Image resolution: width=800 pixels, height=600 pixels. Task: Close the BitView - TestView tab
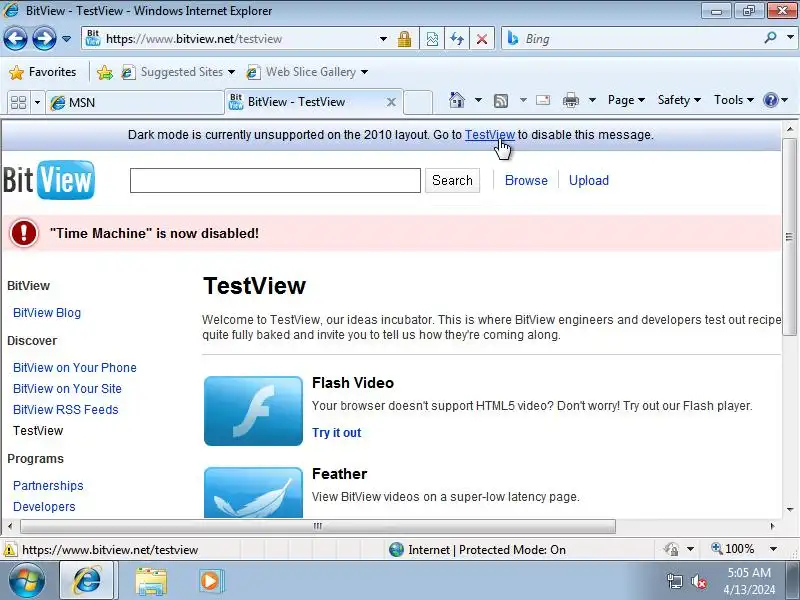click(391, 102)
